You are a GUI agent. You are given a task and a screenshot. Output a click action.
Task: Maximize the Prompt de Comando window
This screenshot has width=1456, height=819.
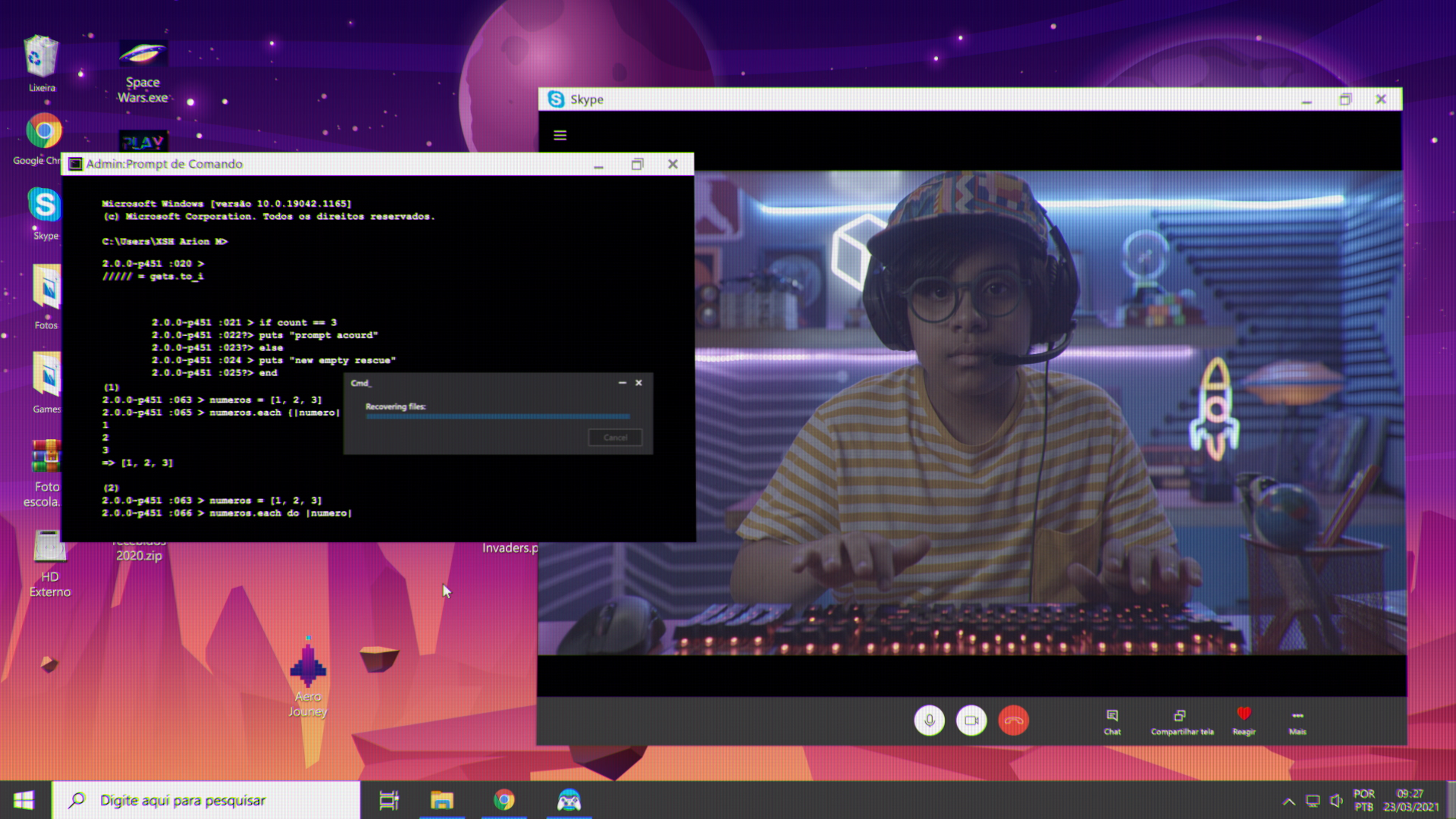637,164
